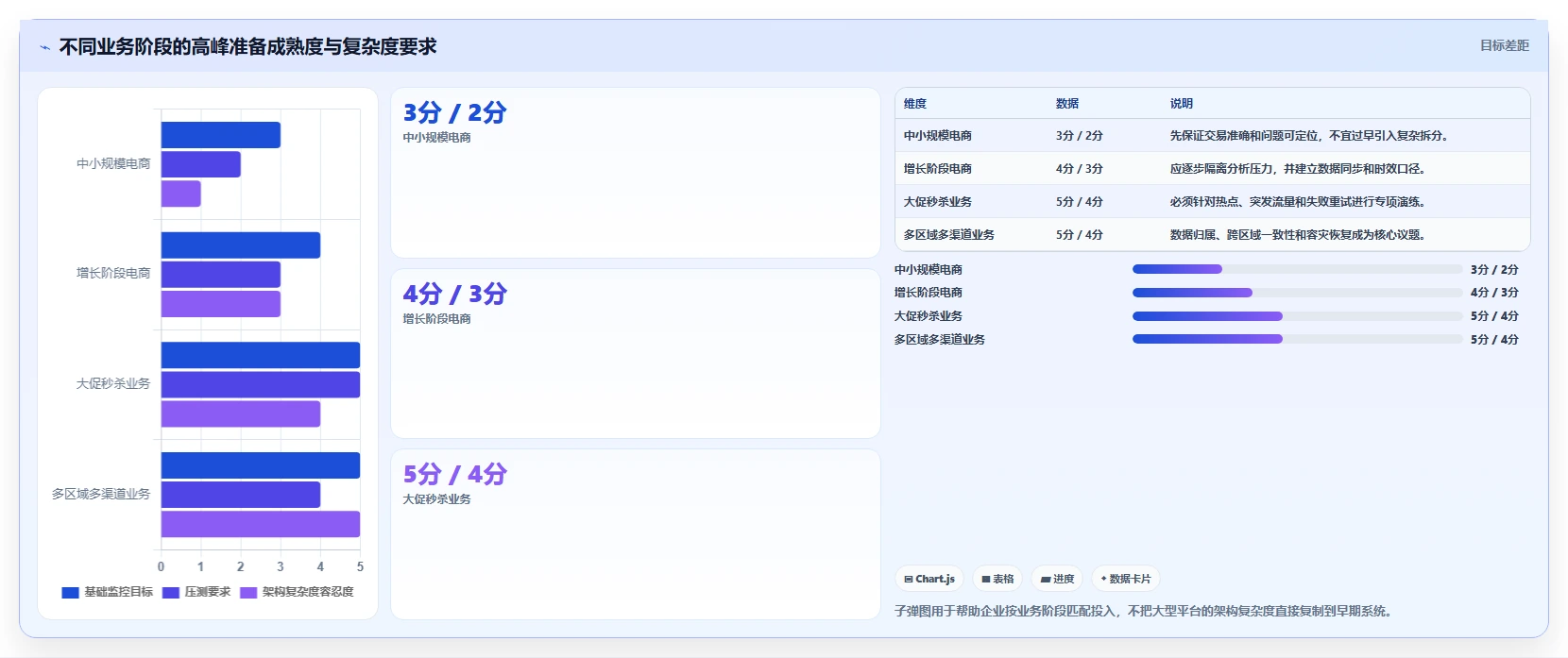Image resolution: width=1568 pixels, height=658 pixels.
Task: Toggle the 基础监控目标 legend color swatch
Action: 70,593
